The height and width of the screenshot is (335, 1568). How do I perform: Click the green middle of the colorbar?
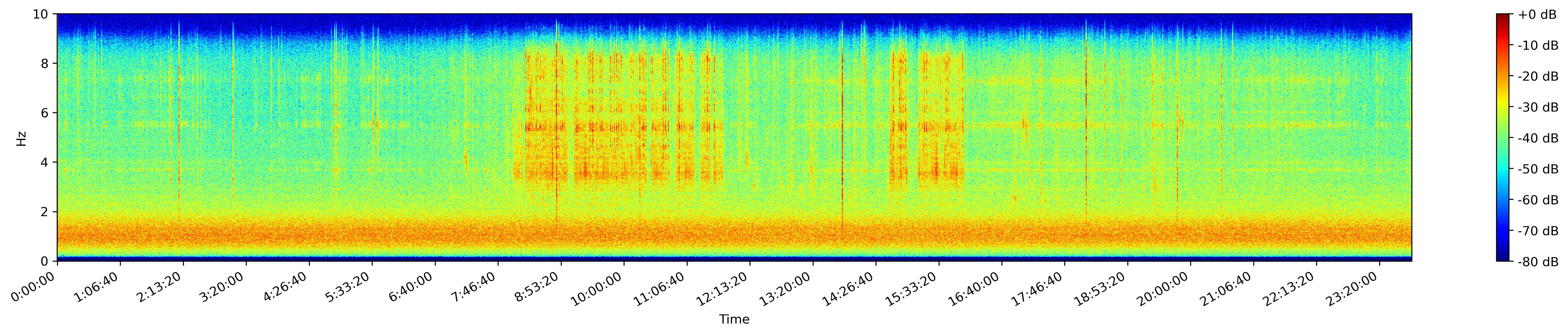(x=1503, y=137)
